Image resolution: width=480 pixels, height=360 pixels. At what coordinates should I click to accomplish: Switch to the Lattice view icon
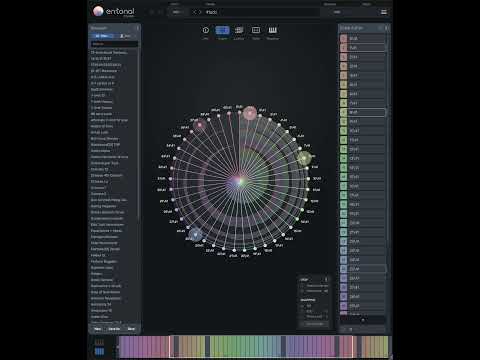[239, 30]
